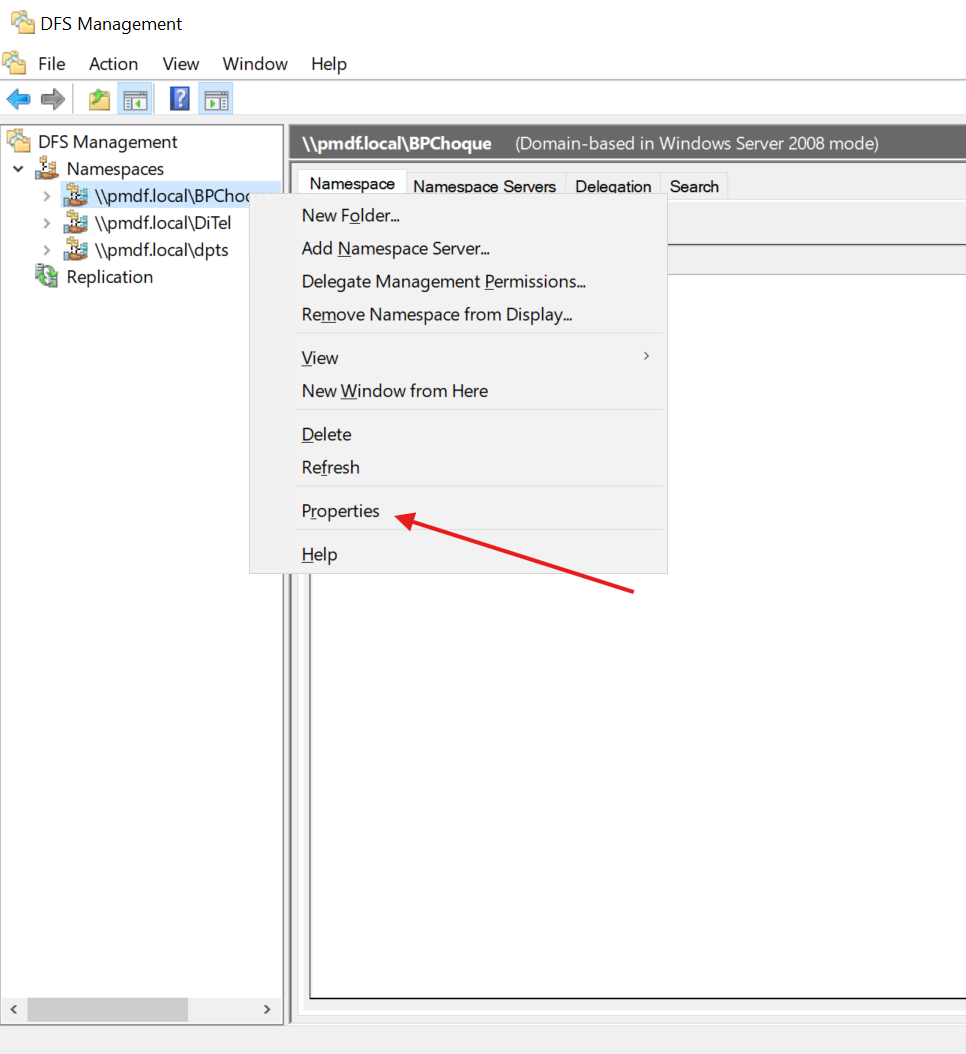Viewport: 966px width, 1054px height.
Task: Collapse the Namespaces tree node
Action: coord(18,169)
